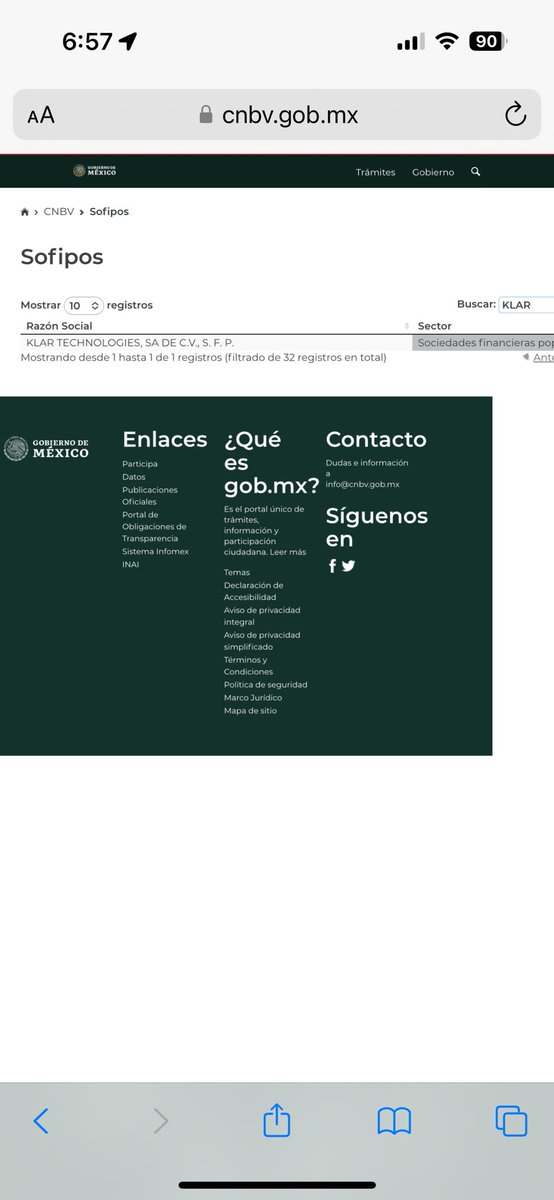Open the AA reader text-size menu
The width and height of the screenshot is (554, 1200).
point(41,116)
